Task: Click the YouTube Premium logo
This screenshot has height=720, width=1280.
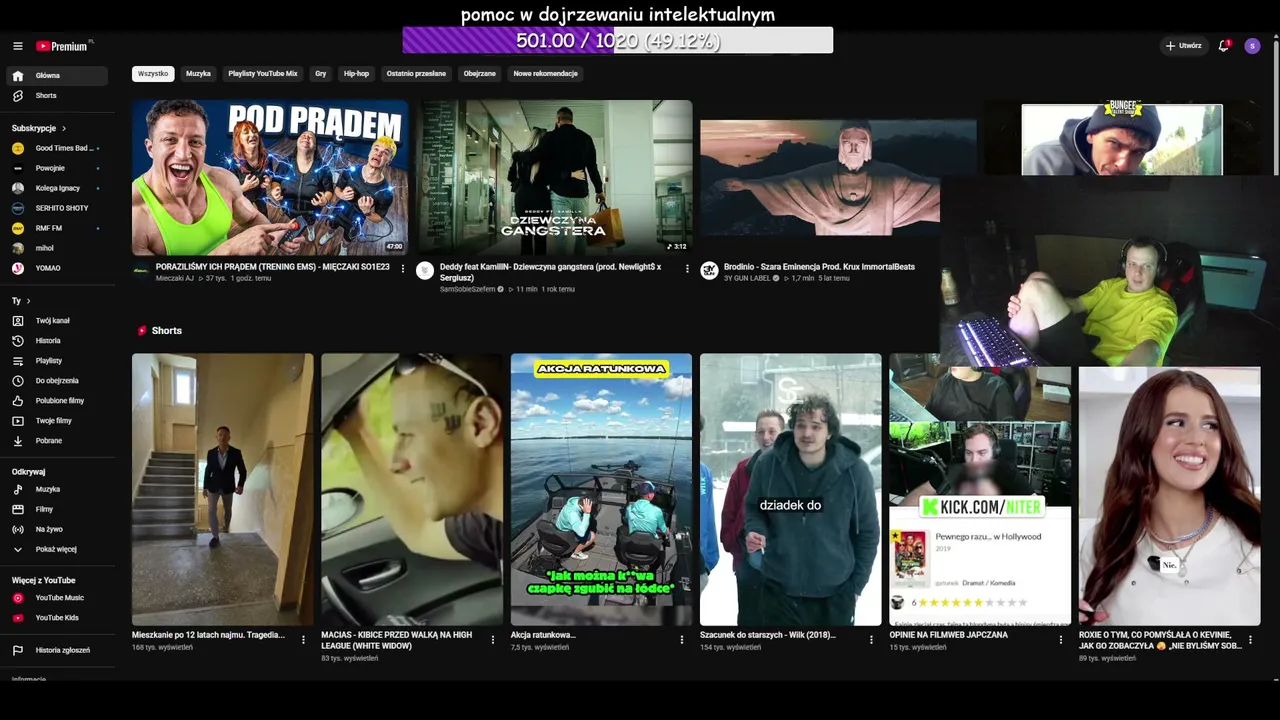Action: coord(64,46)
